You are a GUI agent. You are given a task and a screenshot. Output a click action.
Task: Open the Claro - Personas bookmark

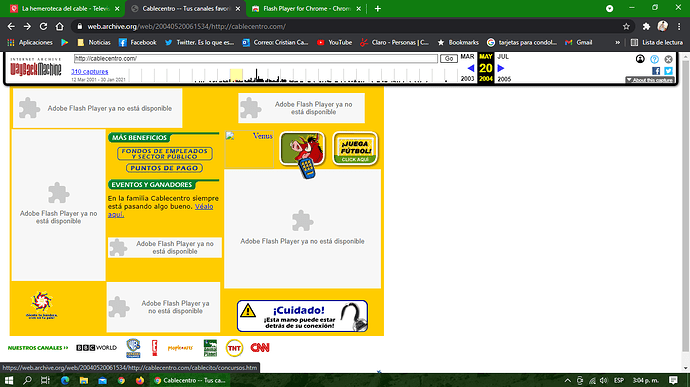pyautogui.click(x=394, y=42)
